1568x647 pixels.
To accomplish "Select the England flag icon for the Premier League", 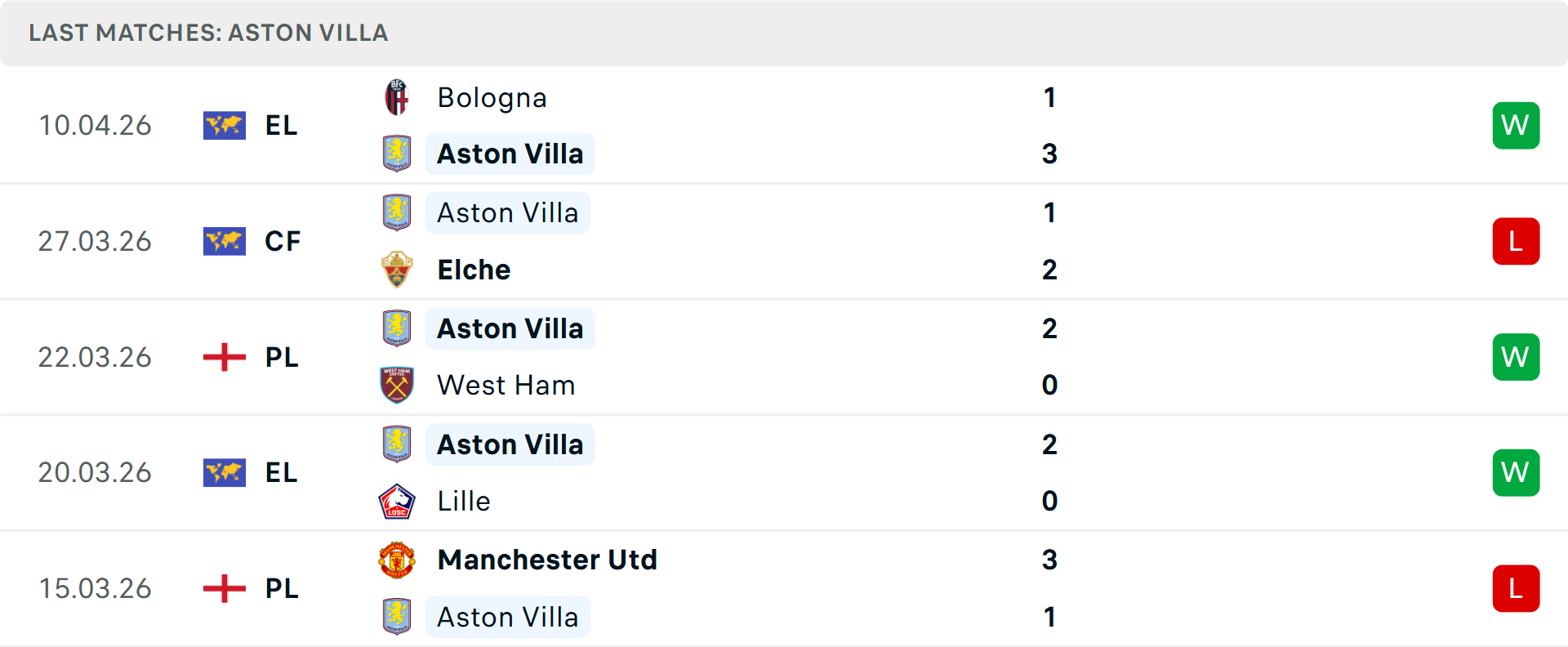I will (223, 357).
